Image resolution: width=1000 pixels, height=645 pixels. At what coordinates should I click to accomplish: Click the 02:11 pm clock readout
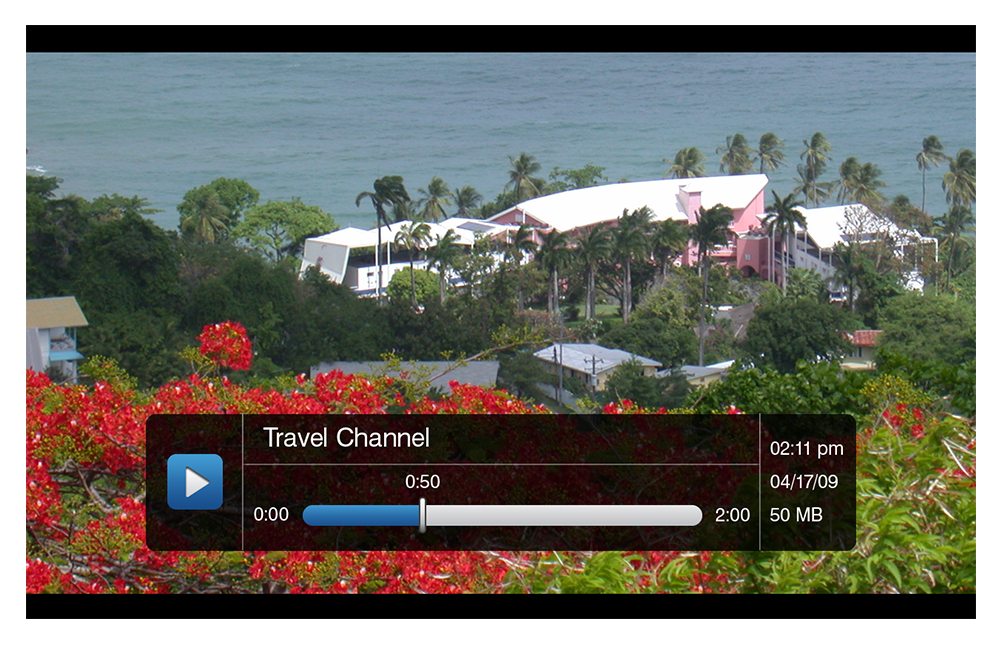(806, 449)
